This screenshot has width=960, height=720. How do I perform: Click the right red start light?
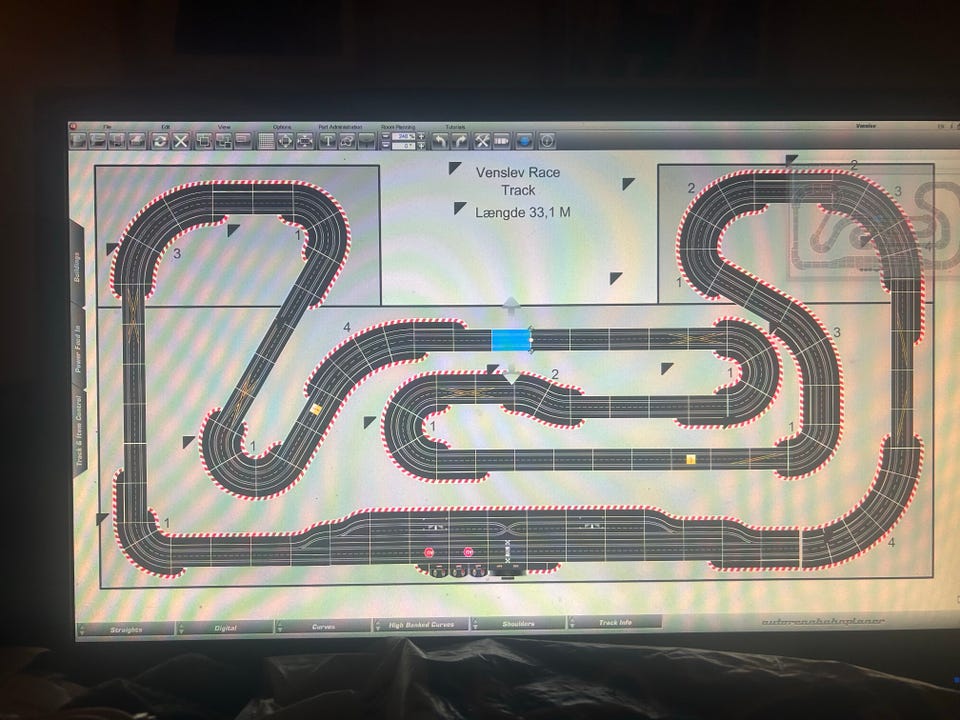click(468, 552)
